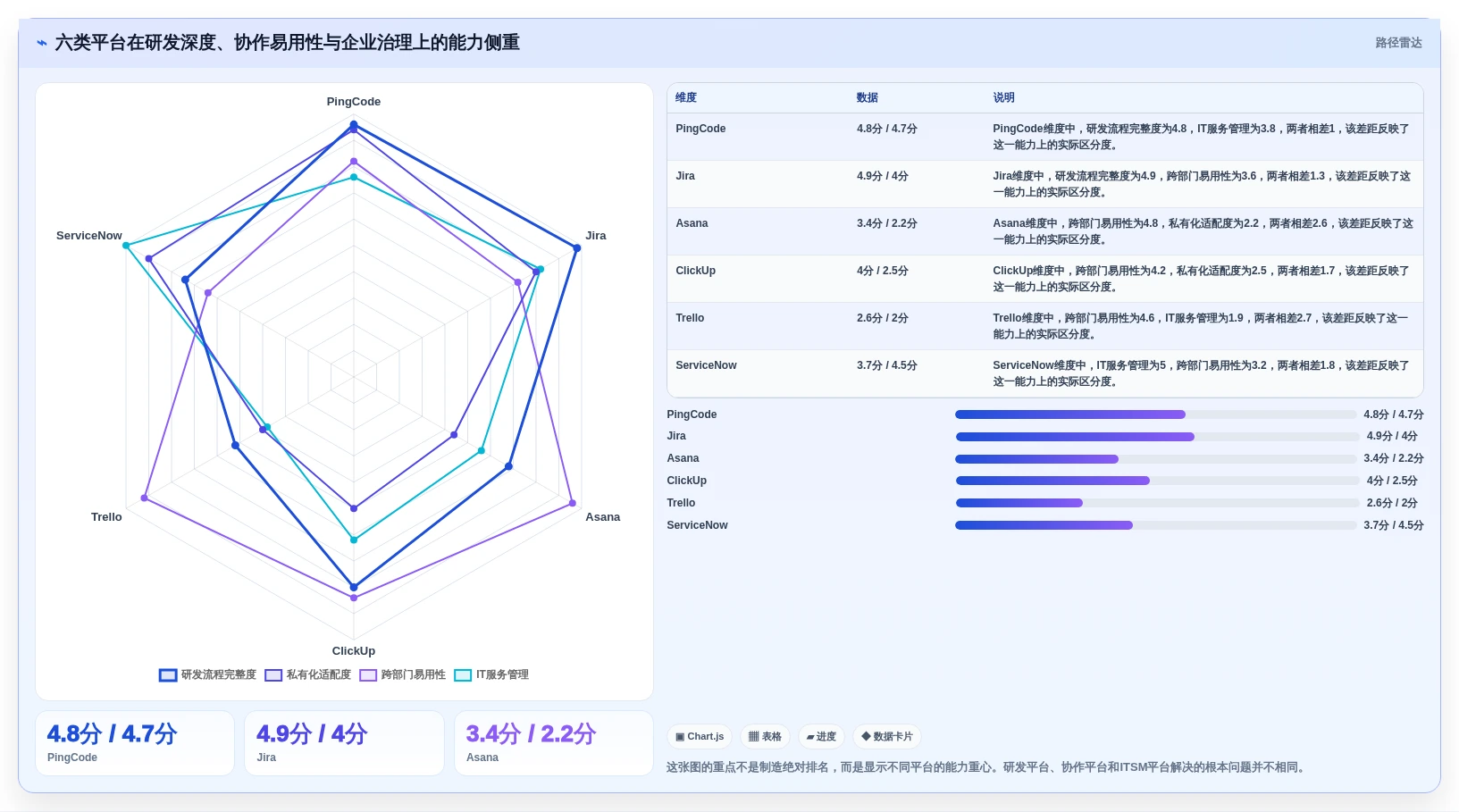
Task: Click the ClickUp progress bar
Action: 1157,481
